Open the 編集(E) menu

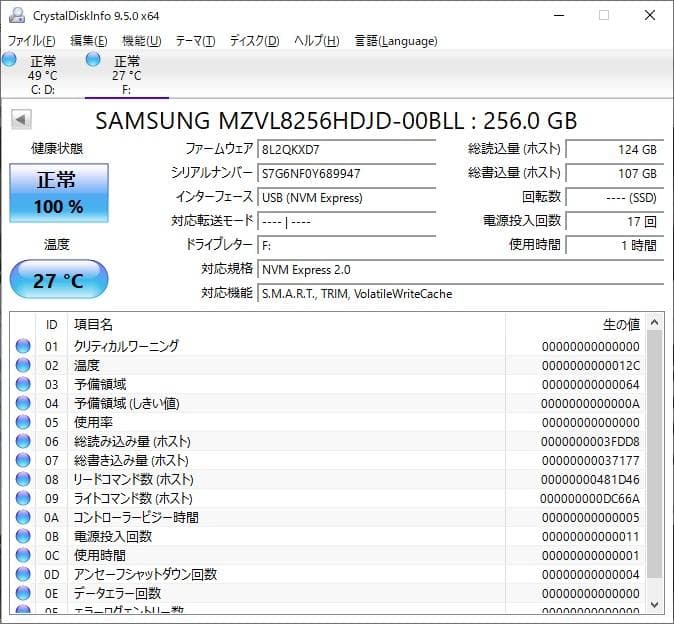89,41
